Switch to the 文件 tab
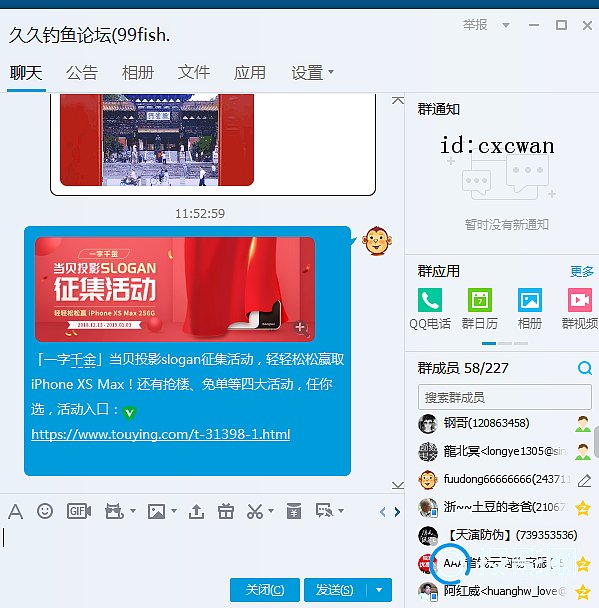The height and width of the screenshot is (608, 599). coord(193,73)
